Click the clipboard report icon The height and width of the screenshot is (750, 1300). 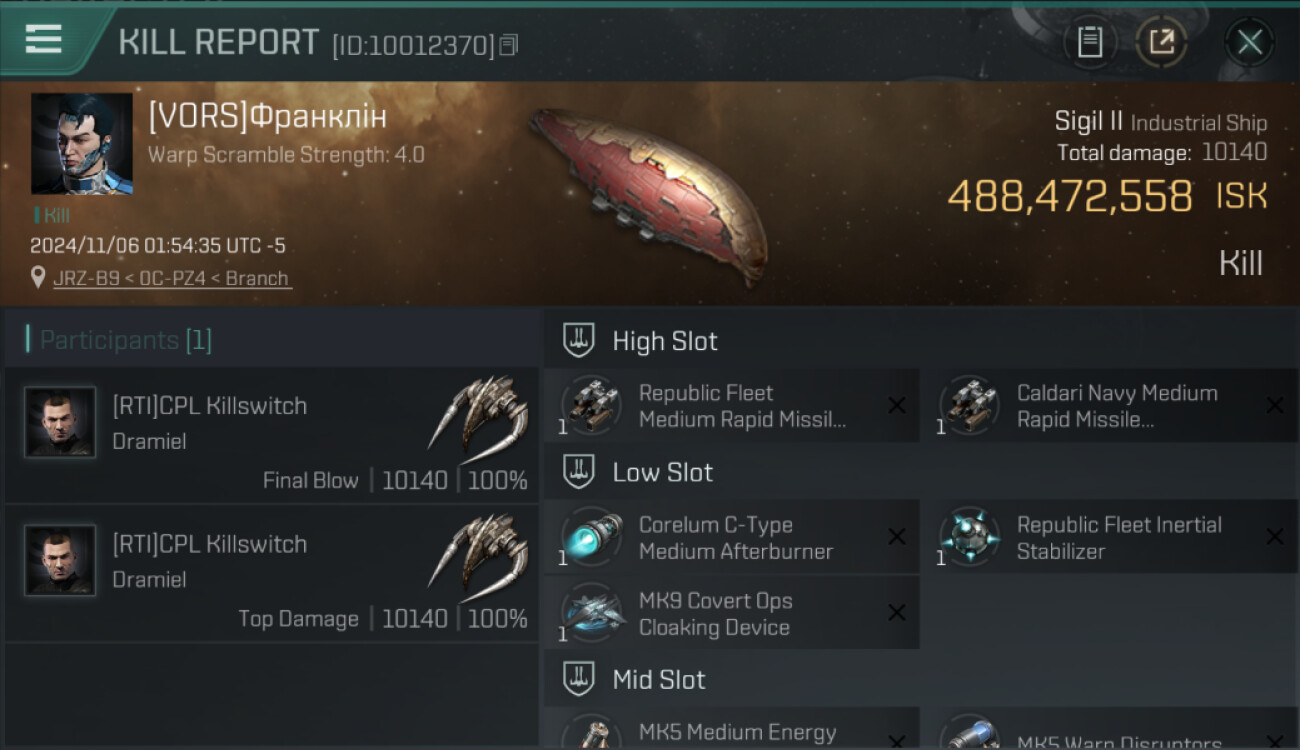click(1089, 42)
